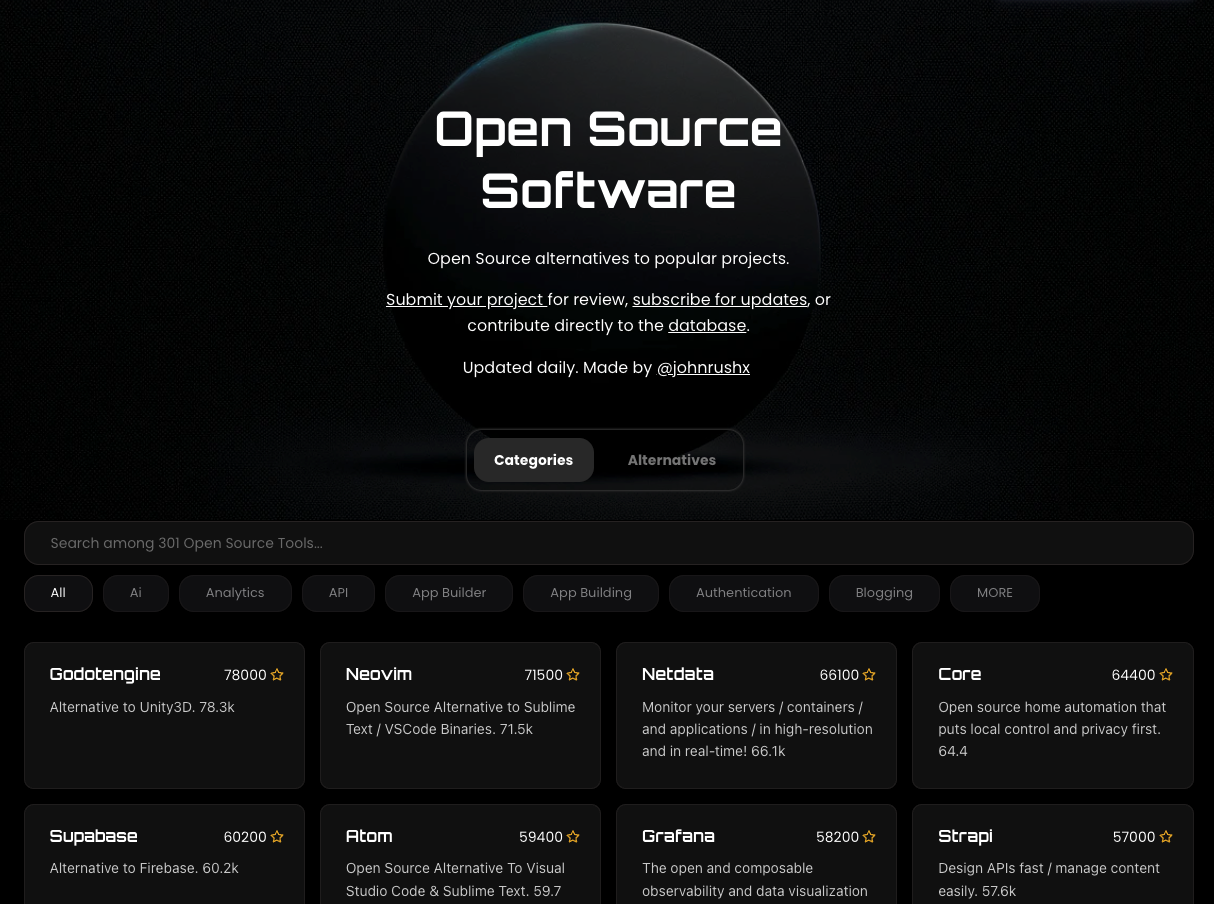Click the 71500 star count
1214x904 pixels.
(543, 675)
